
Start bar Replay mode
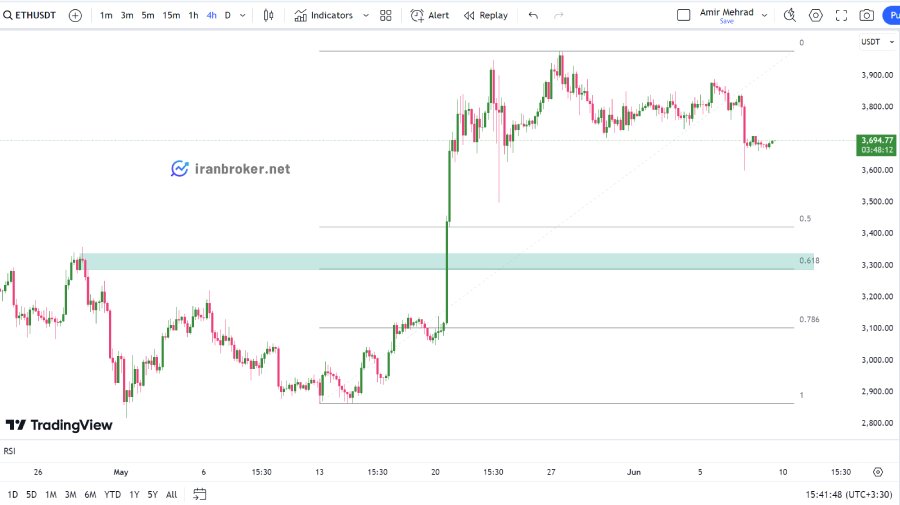point(486,15)
